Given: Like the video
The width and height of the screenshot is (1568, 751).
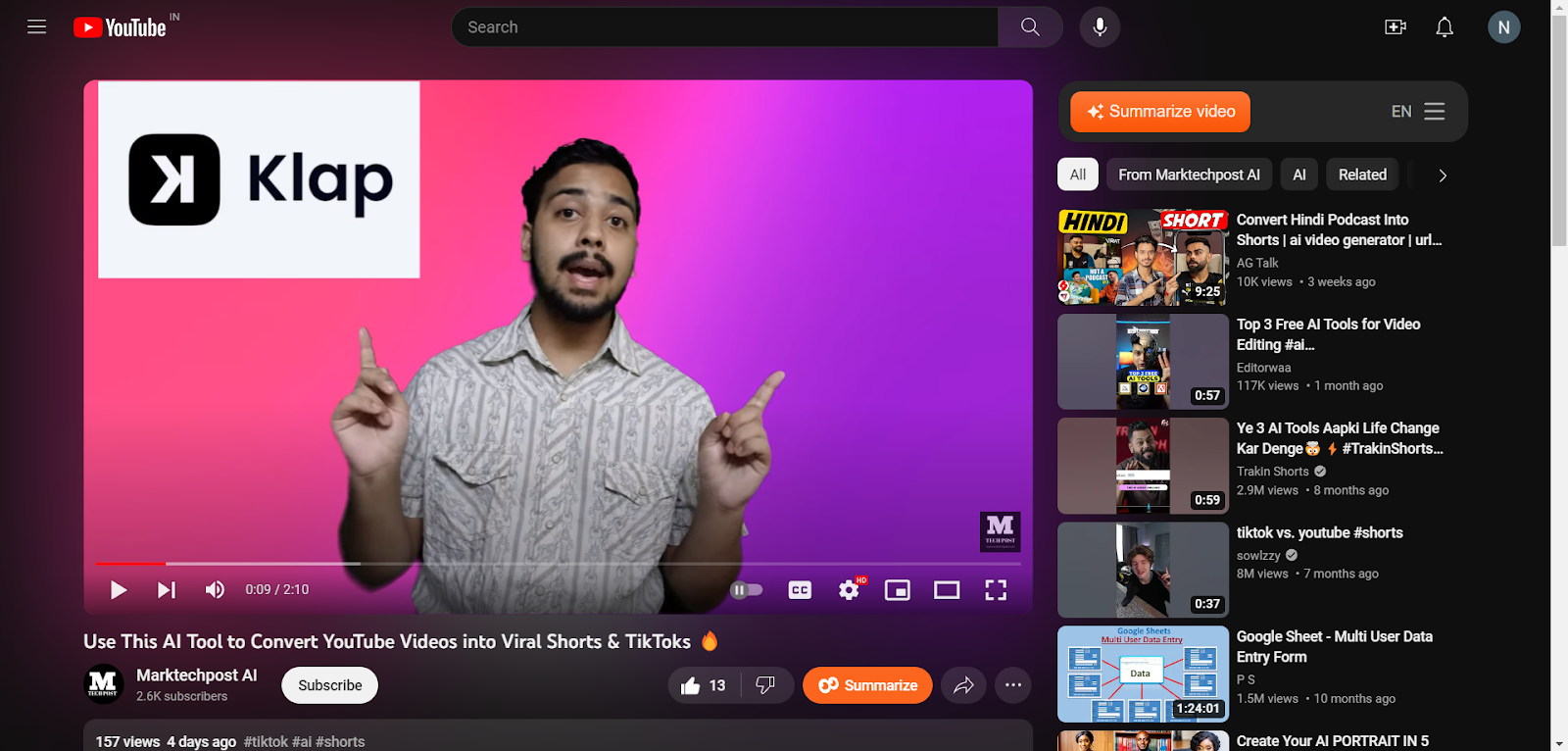Looking at the screenshot, I should tap(705, 685).
